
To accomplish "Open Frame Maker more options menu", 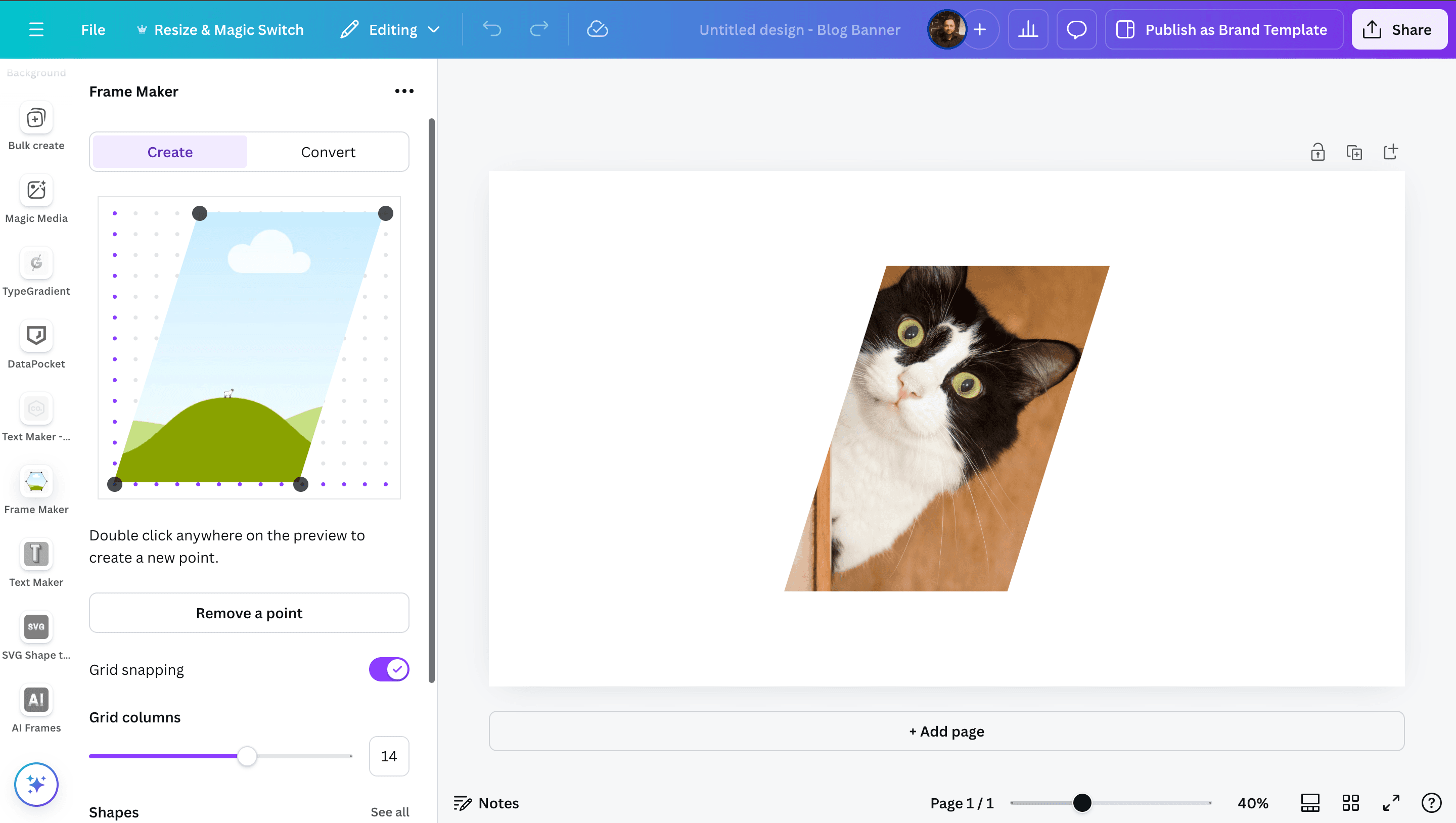I will 404,91.
